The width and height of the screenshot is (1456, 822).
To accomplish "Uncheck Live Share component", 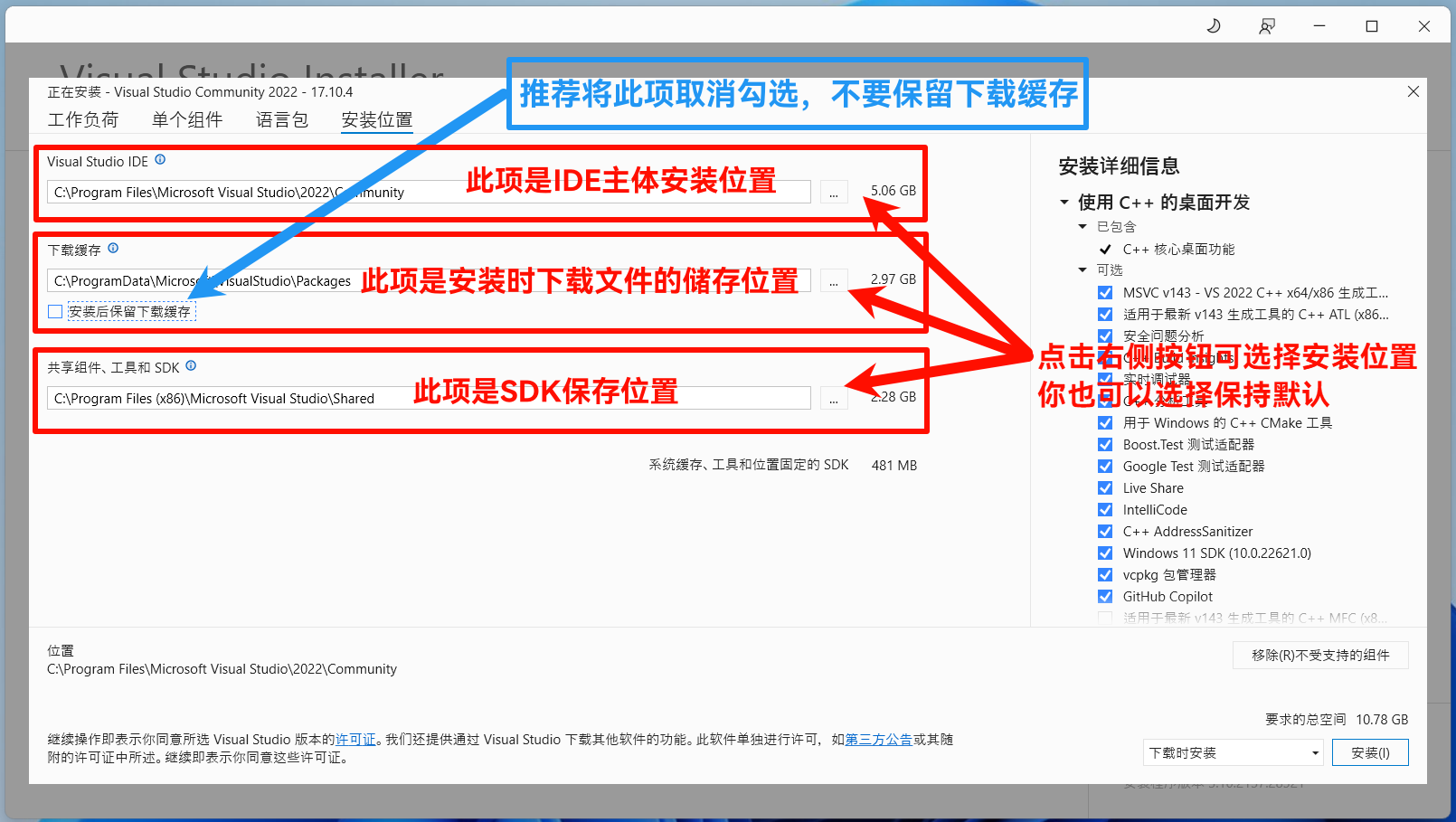I will 1105,488.
